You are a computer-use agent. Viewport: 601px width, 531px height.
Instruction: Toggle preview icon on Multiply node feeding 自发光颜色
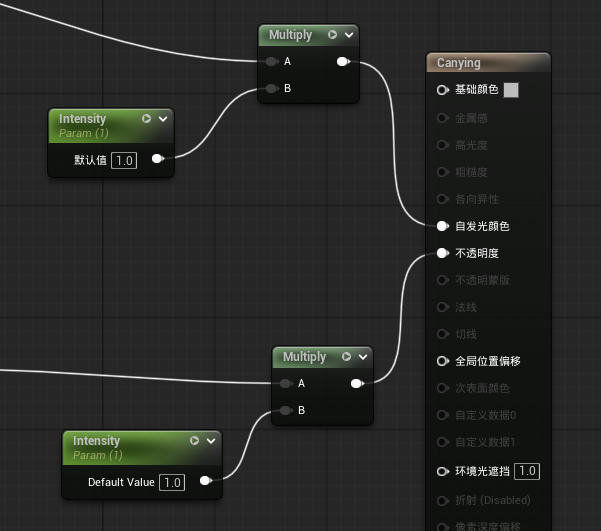[x=333, y=35]
